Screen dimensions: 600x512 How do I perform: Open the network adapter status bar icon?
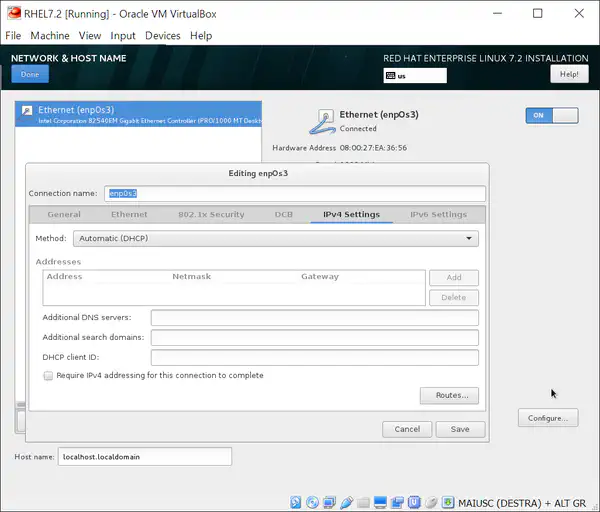(x=329, y=501)
